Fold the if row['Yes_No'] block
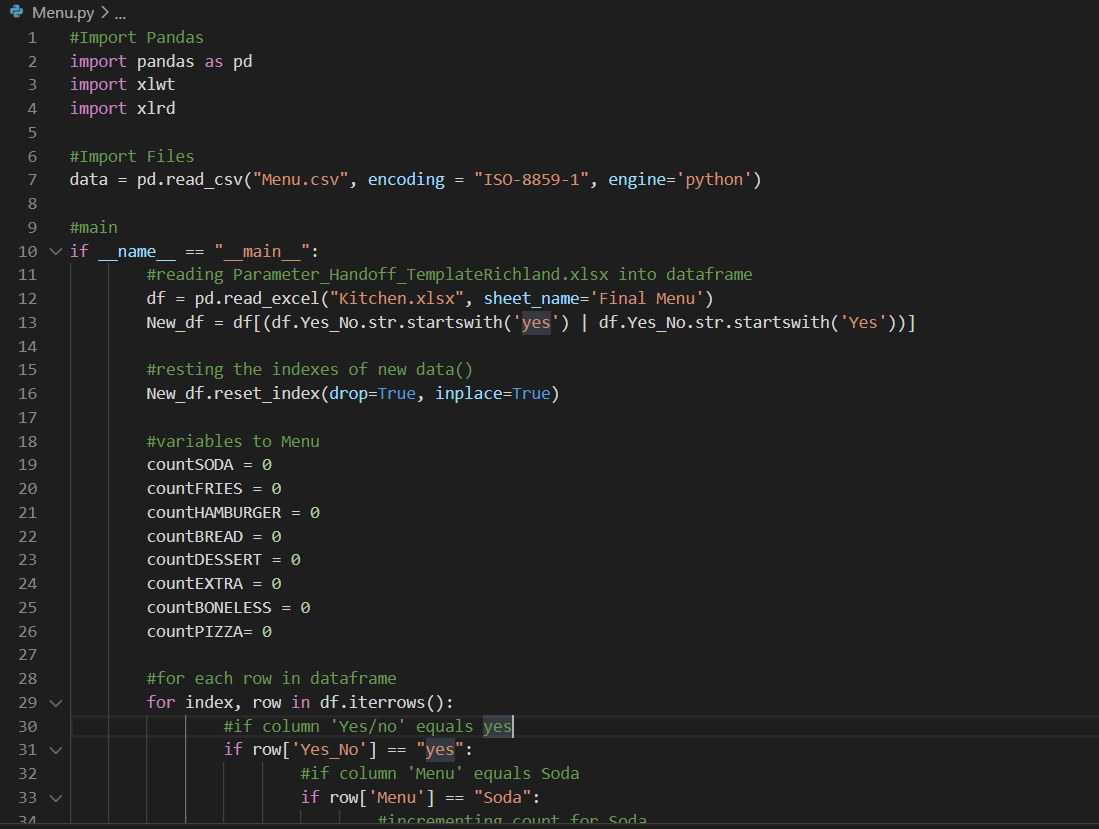This screenshot has width=1099, height=829. (x=56, y=750)
